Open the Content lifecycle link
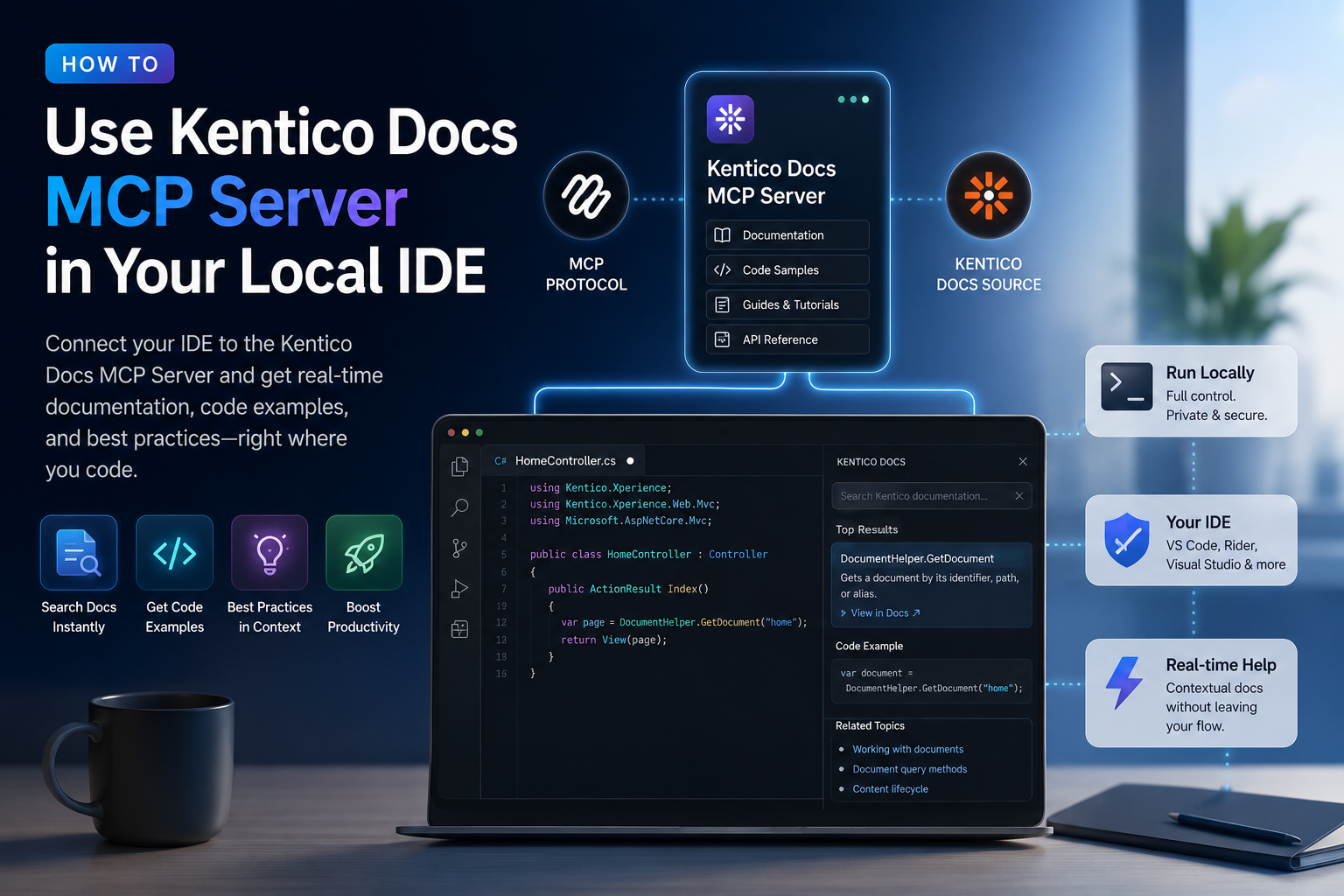The height and width of the screenshot is (896, 1344). 891,789
